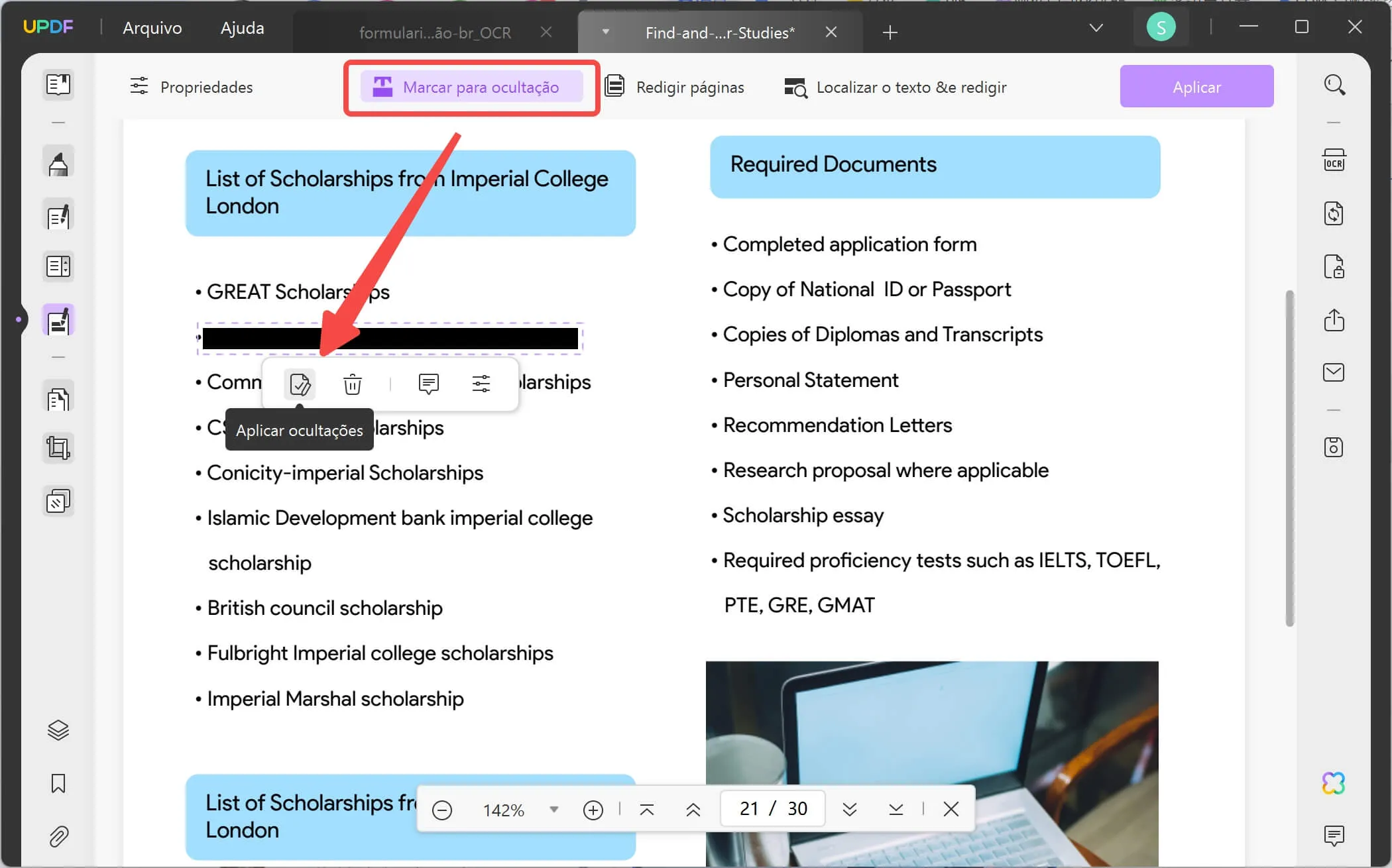Viewport: 1392px width, 868px height.
Task: Close the Find-and-...r-Studies tab
Action: point(831,32)
